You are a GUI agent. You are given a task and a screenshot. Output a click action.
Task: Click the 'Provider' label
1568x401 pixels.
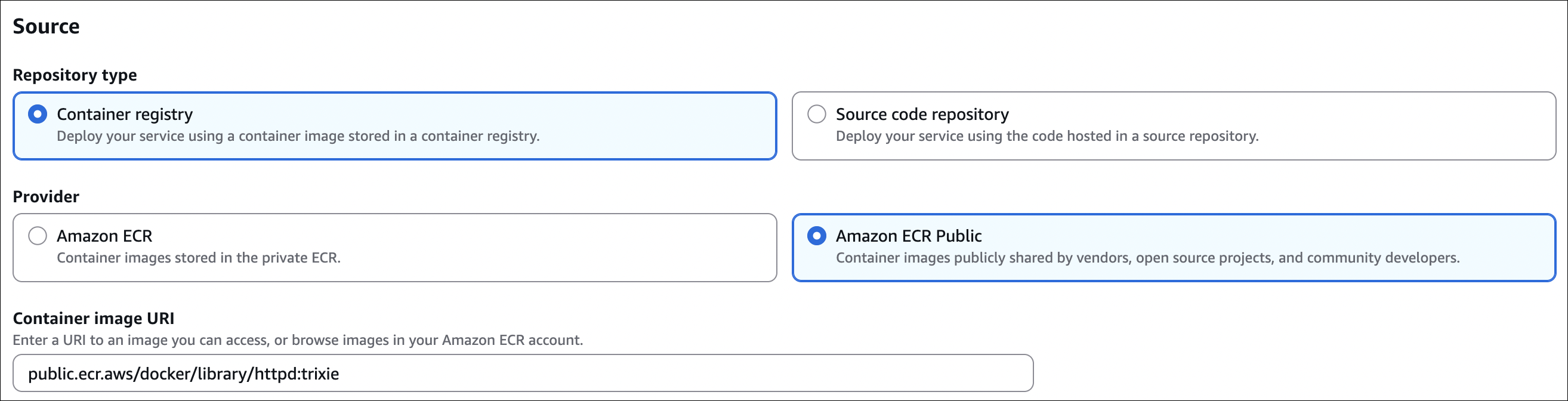47,196
